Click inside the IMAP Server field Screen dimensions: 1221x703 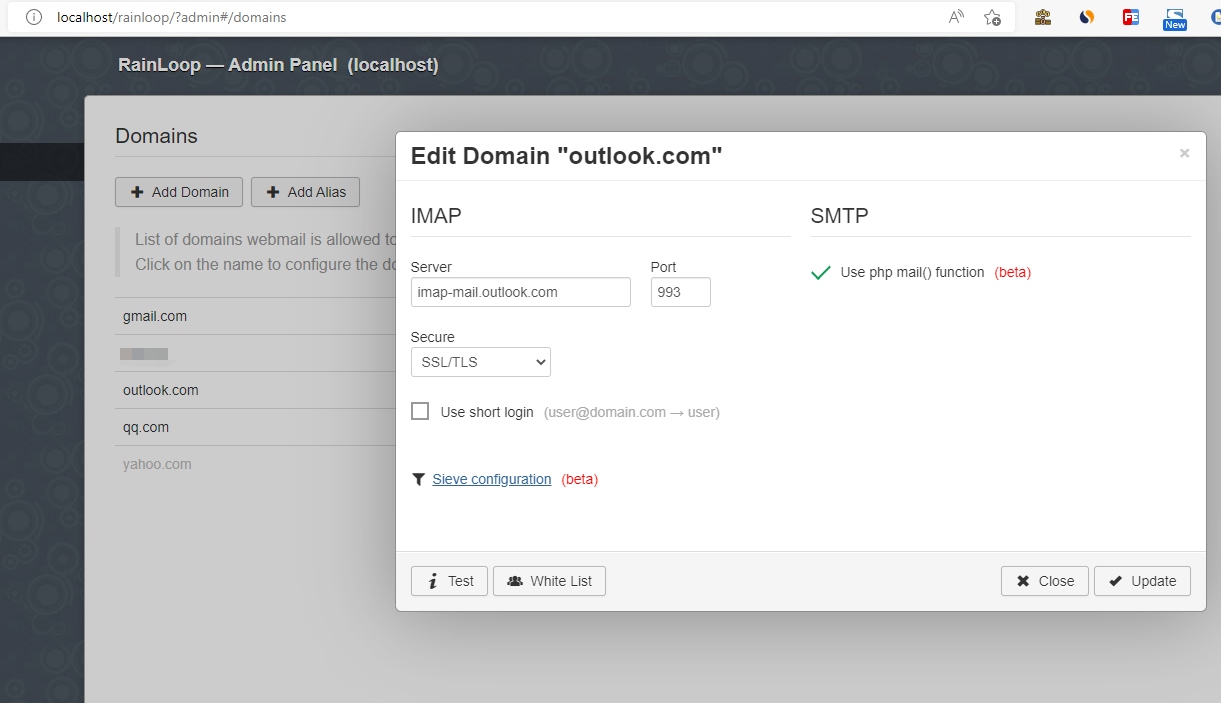click(520, 292)
